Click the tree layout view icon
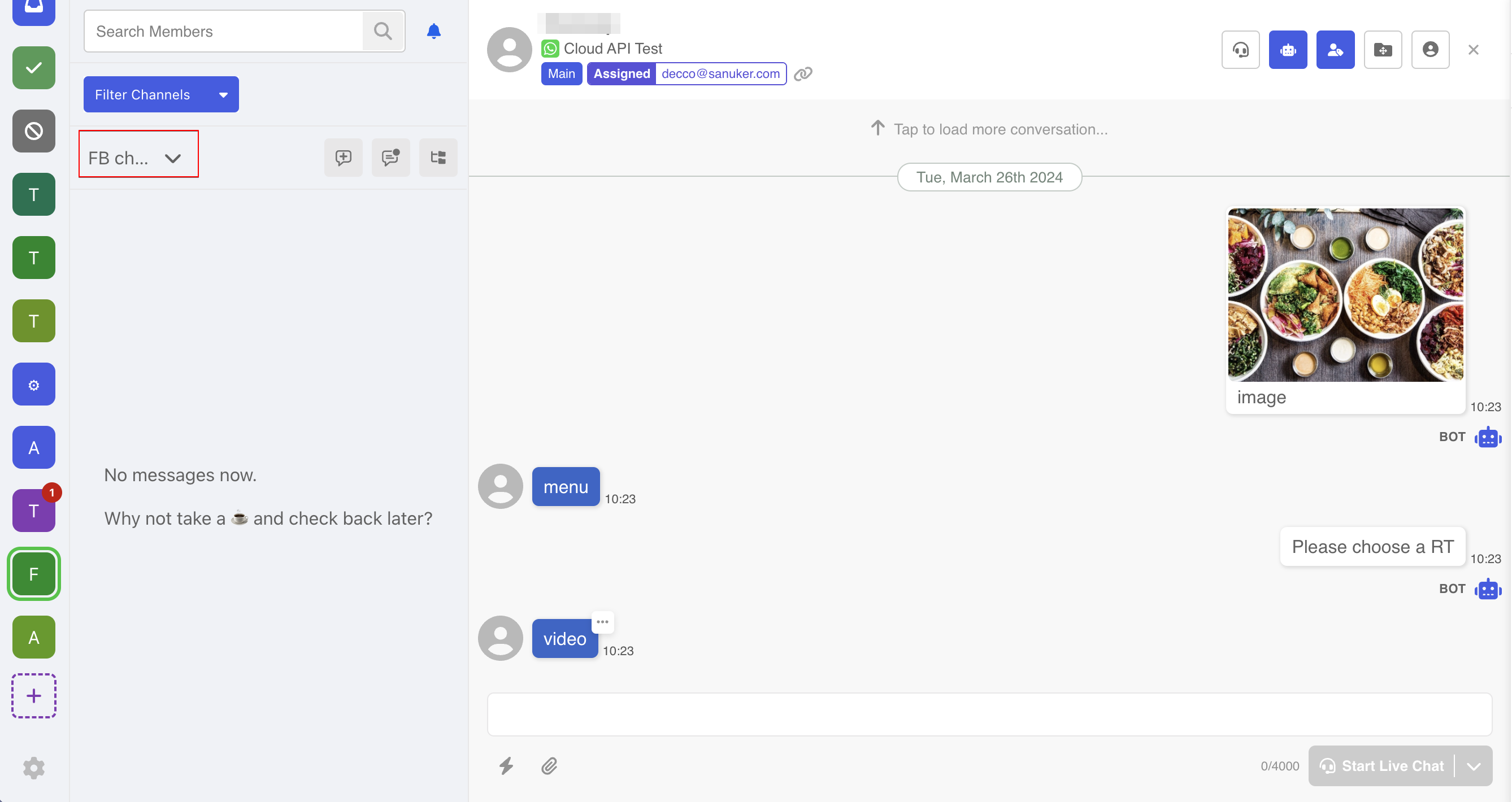The width and height of the screenshot is (1512, 802). point(438,157)
